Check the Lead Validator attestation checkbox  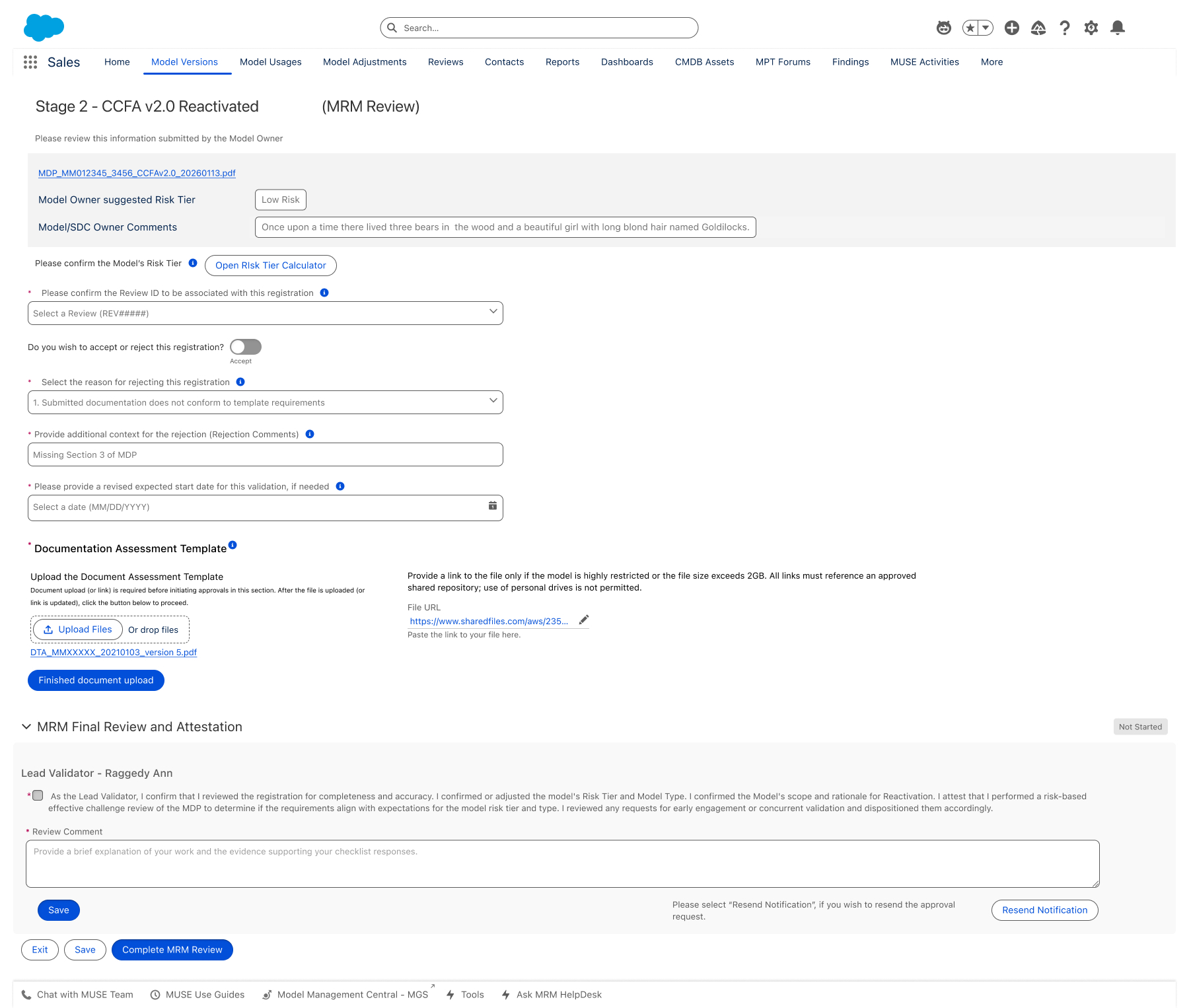(x=38, y=796)
